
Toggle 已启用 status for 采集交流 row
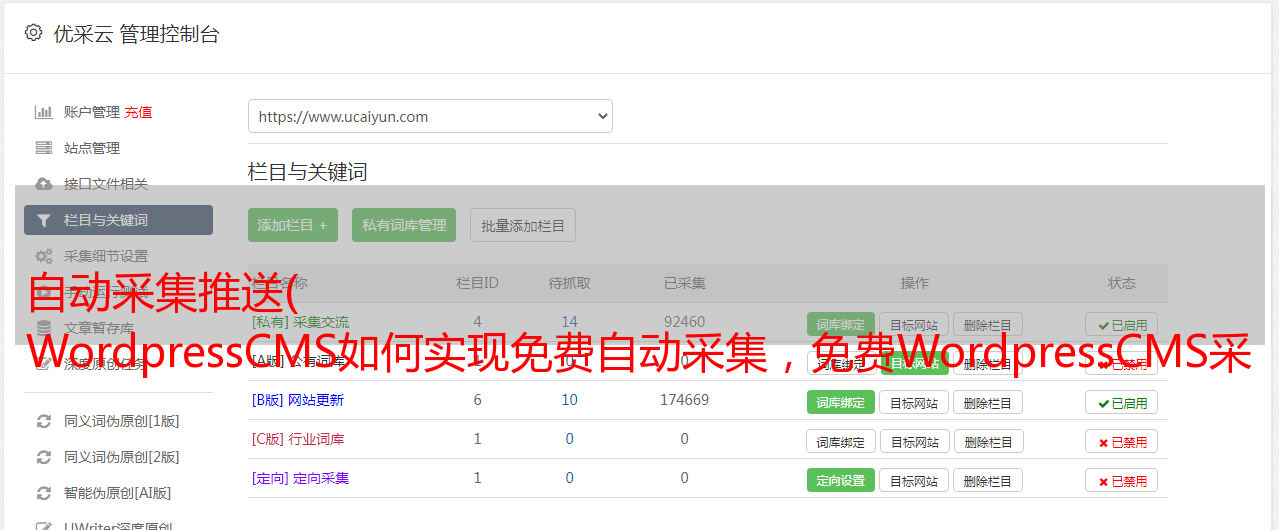pos(1122,324)
